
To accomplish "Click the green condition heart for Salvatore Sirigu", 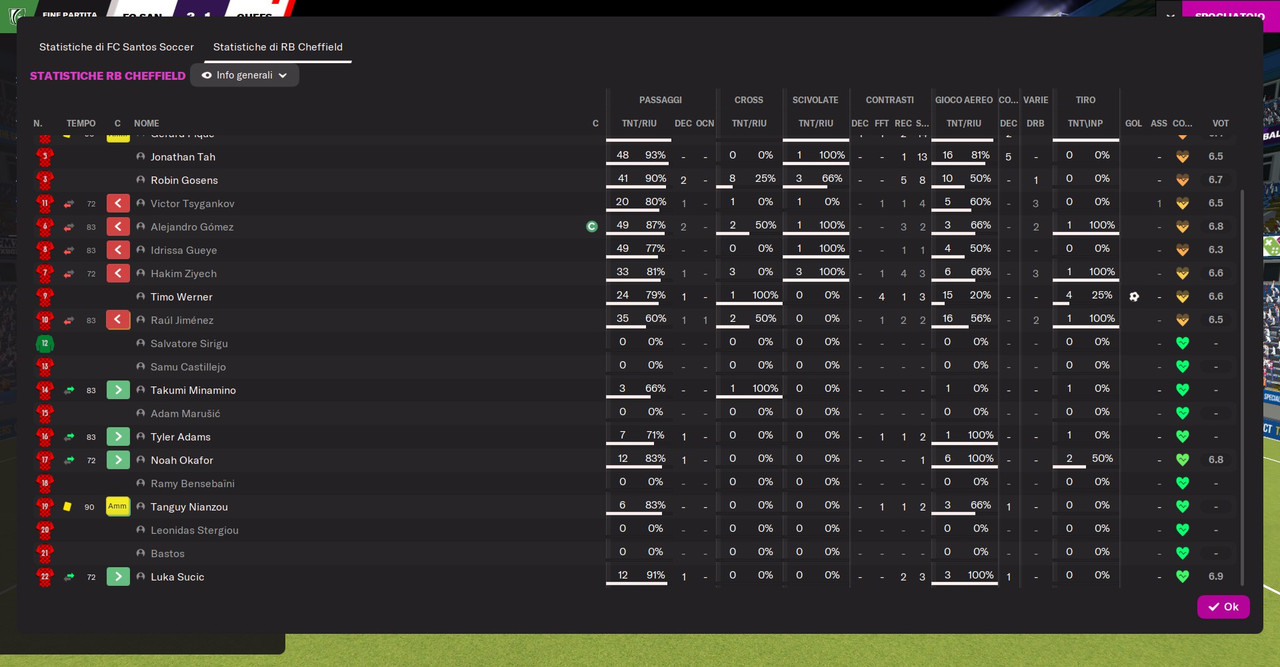I will [1182, 344].
